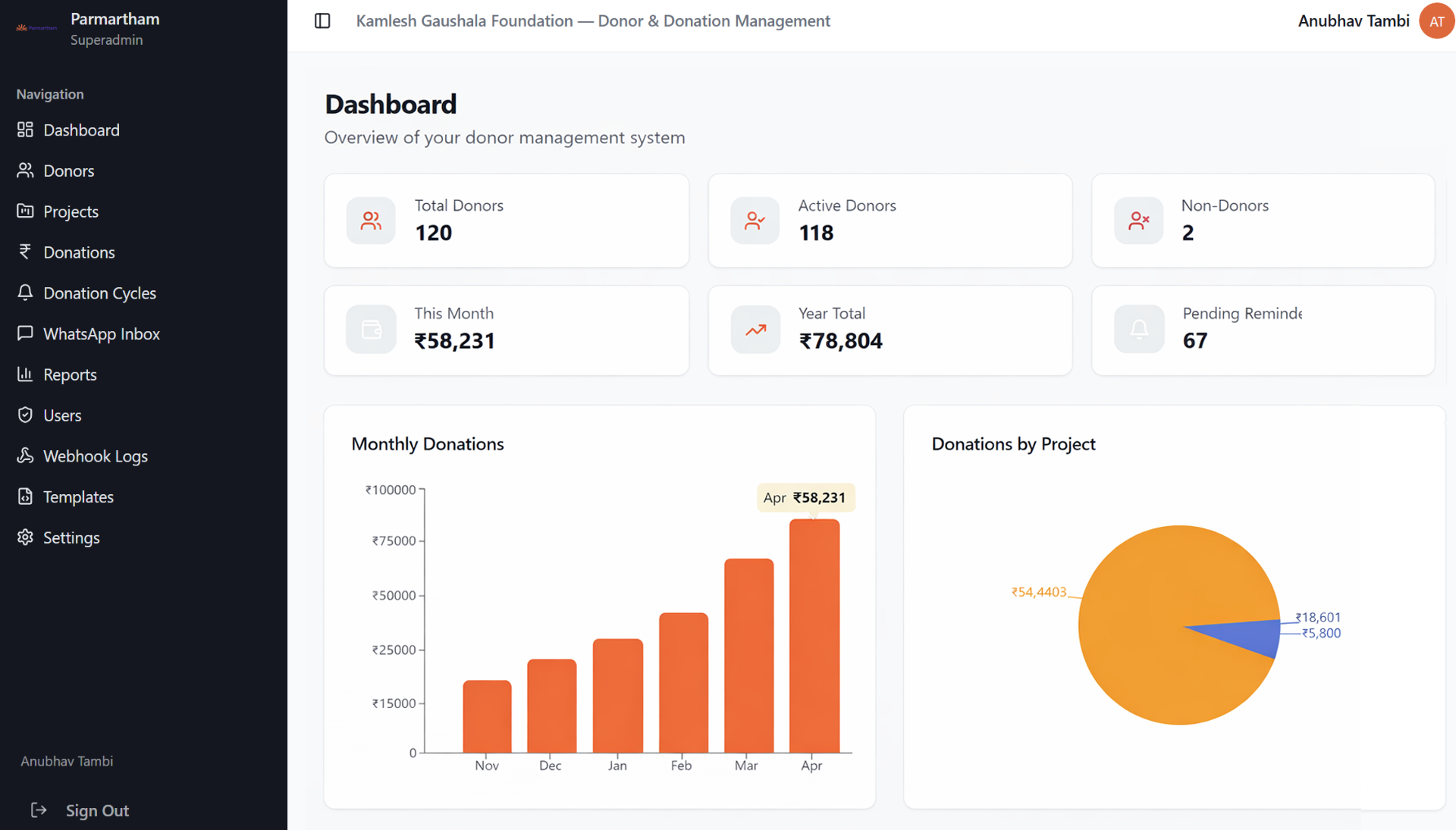Click Sign Out
Image resolution: width=1456 pixels, height=830 pixels.
97,810
